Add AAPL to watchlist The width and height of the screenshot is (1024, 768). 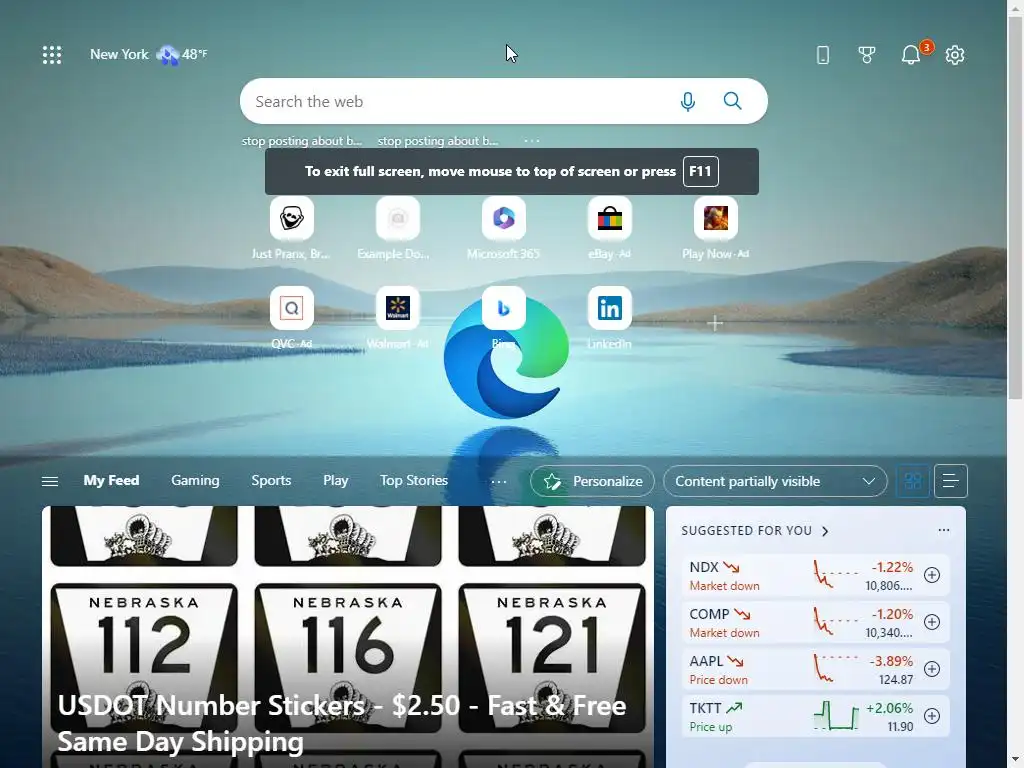932,669
